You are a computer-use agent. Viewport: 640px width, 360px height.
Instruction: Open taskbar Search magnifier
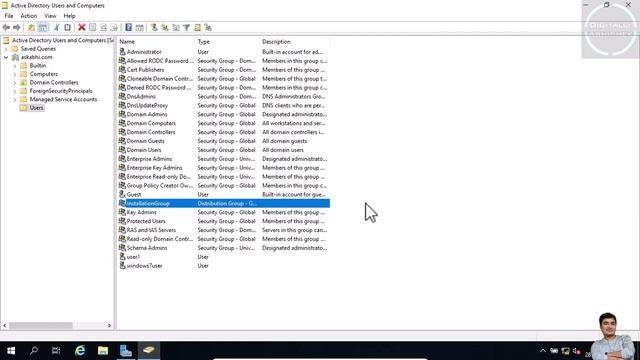(x=34, y=351)
